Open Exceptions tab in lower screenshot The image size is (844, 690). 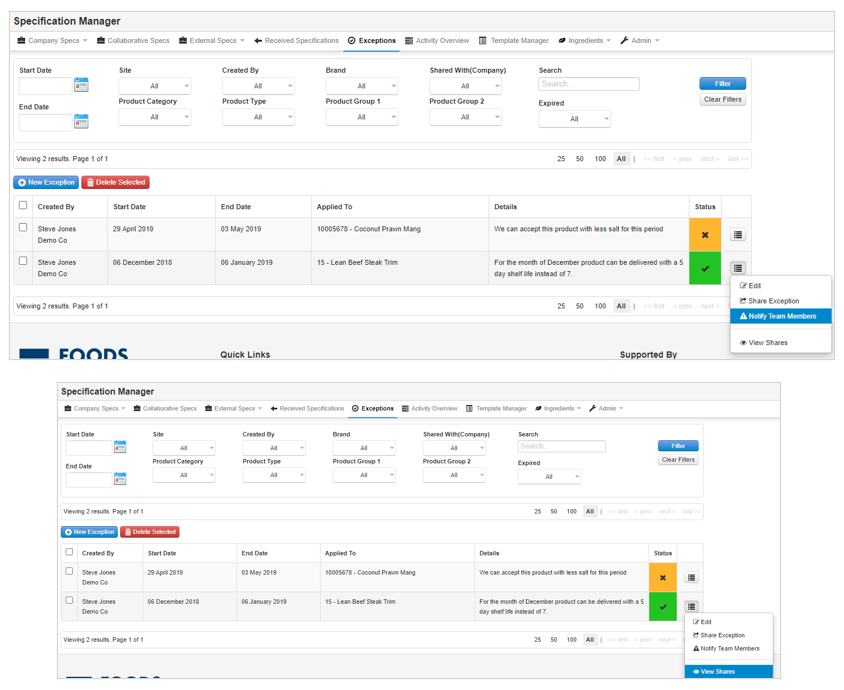(x=372, y=409)
